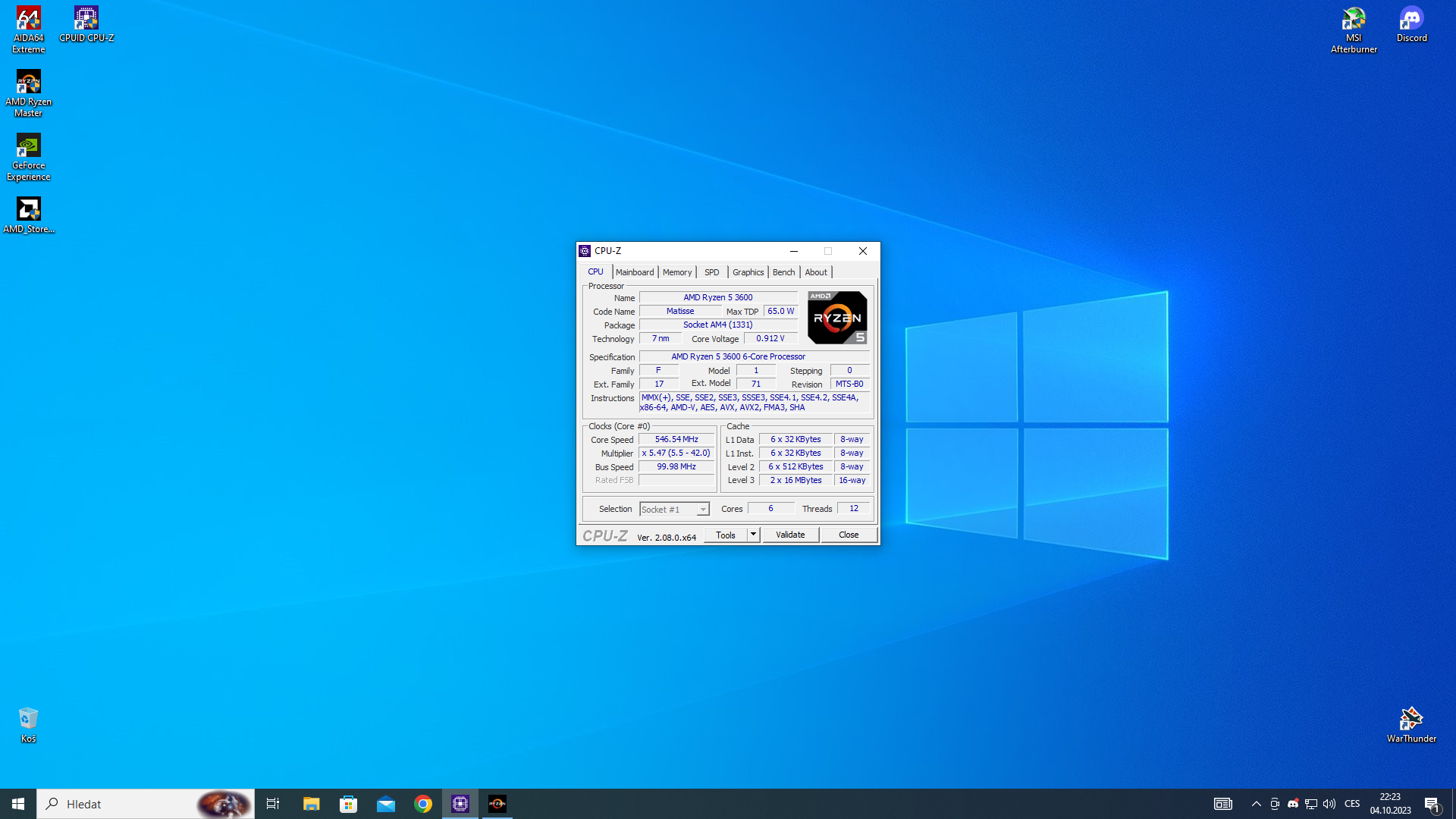Image resolution: width=1456 pixels, height=819 pixels.
Task: Expand the Socket #1 selection dropdown
Action: point(703,510)
